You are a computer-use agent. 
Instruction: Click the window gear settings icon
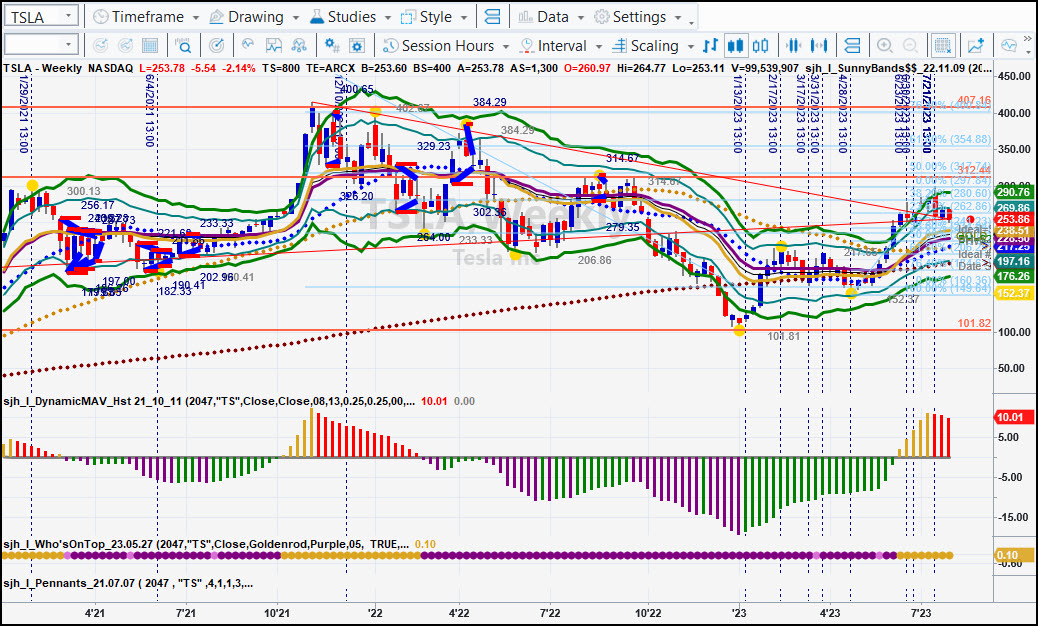coord(357,46)
